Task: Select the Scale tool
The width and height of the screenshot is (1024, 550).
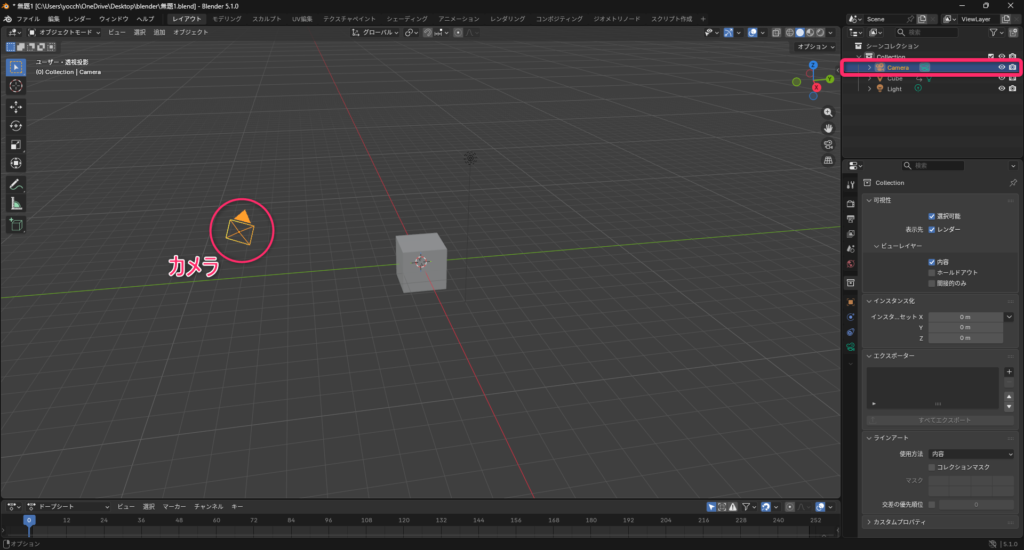Action: [x=16, y=145]
